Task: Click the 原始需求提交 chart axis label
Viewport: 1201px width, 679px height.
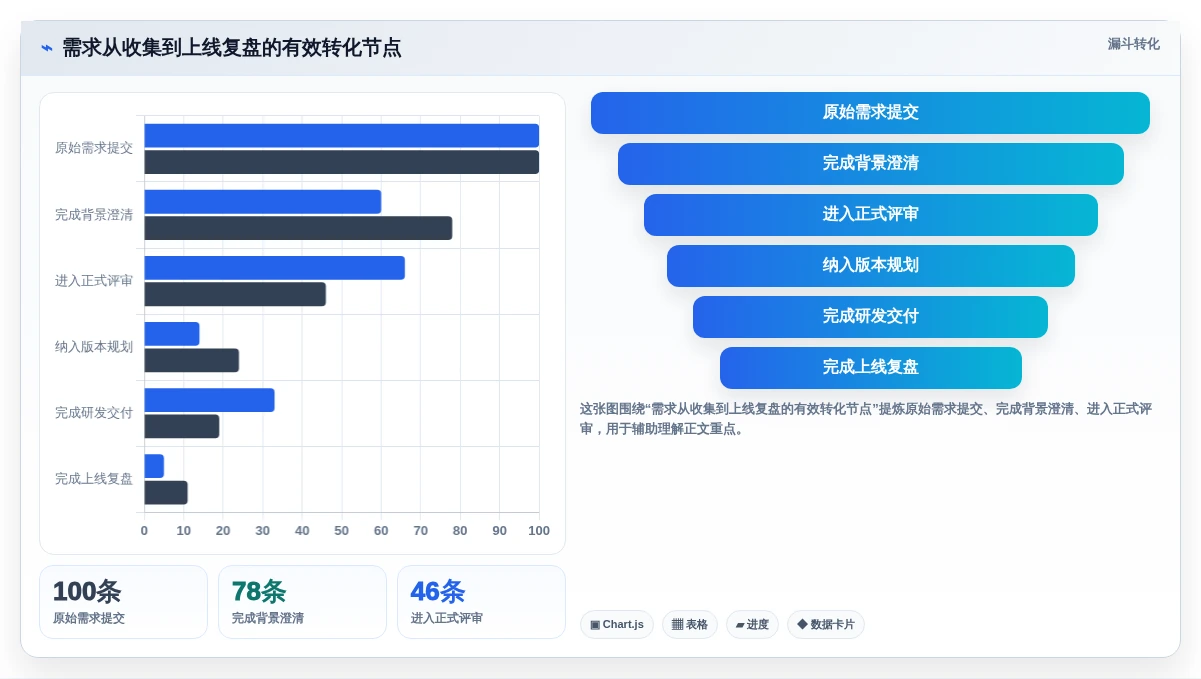Action: pyautogui.click(x=94, y=148)
